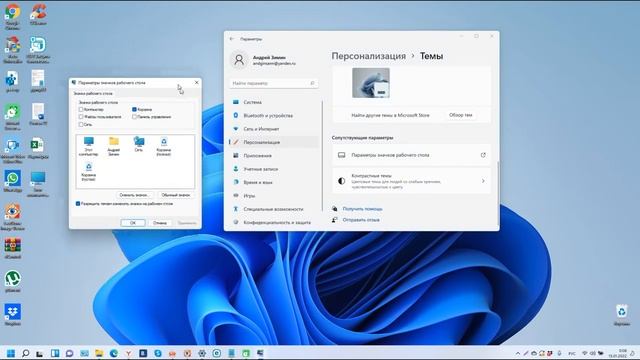Open external link arrow for desktop icon settings

coord(483,155)
